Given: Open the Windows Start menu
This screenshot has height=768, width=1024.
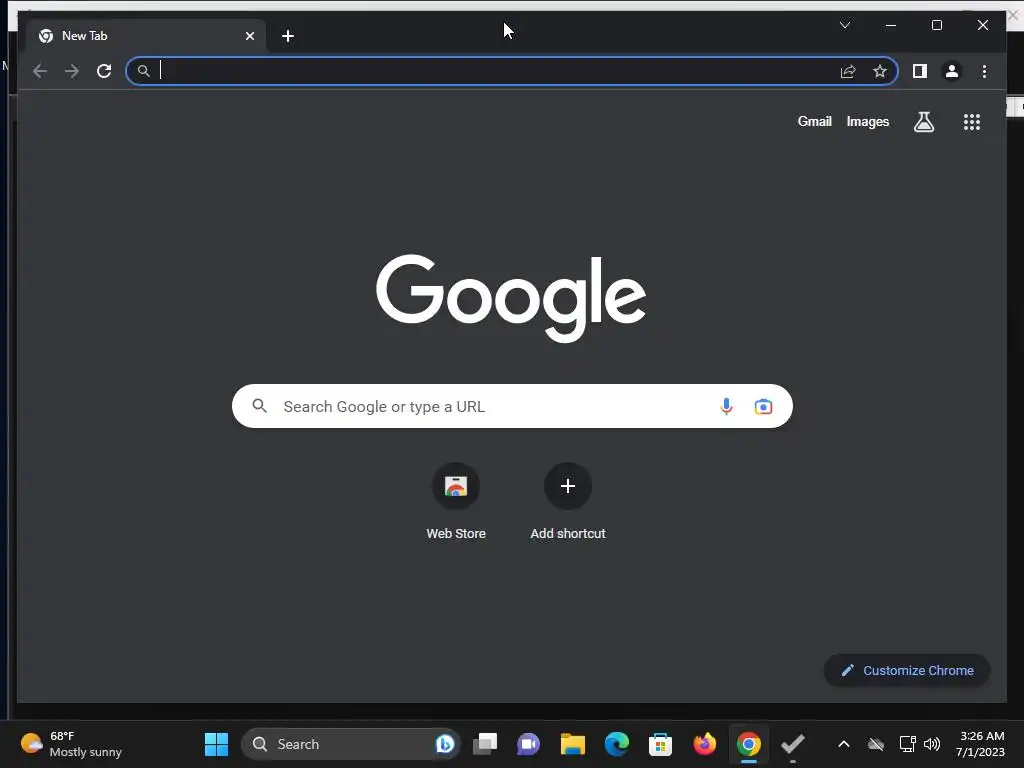Looking at the screenshot, I should click(216, 744).
